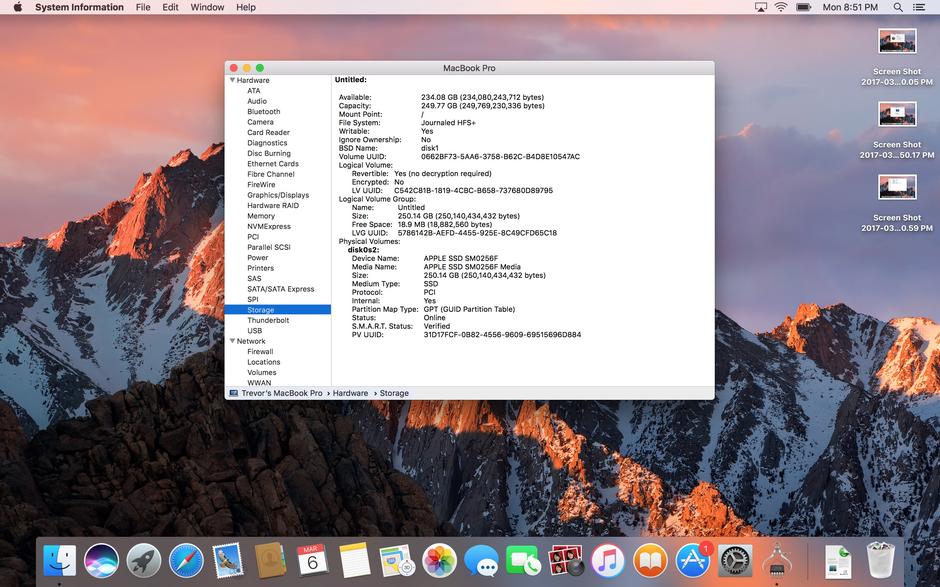Viewport: 940px width, 587px height.
Task: Open Spotlight search magnifier
Action: point(897,7)
